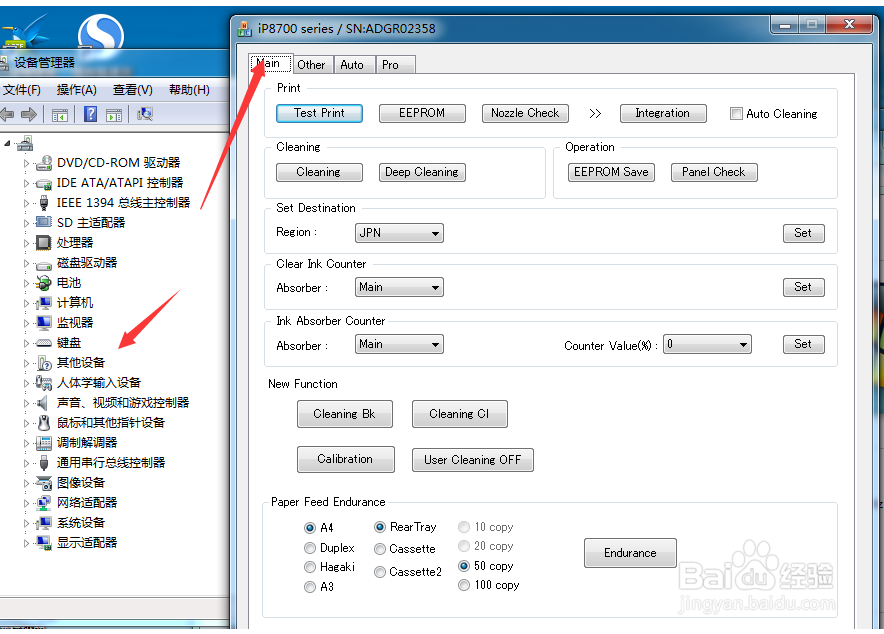Screen dimensions: 884x634
Task: Click the Deep Cleaning button
Action: pyautogui.click(x=422, y=172)
